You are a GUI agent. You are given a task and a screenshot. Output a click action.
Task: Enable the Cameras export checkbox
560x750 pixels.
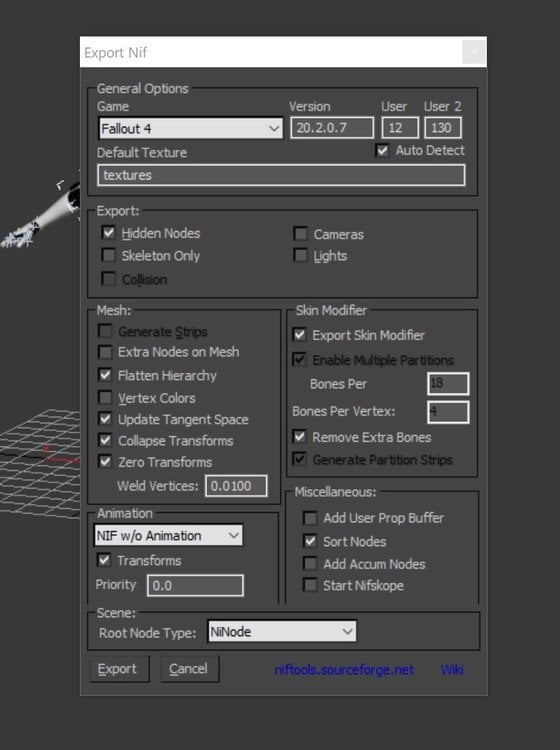[300, 234]
